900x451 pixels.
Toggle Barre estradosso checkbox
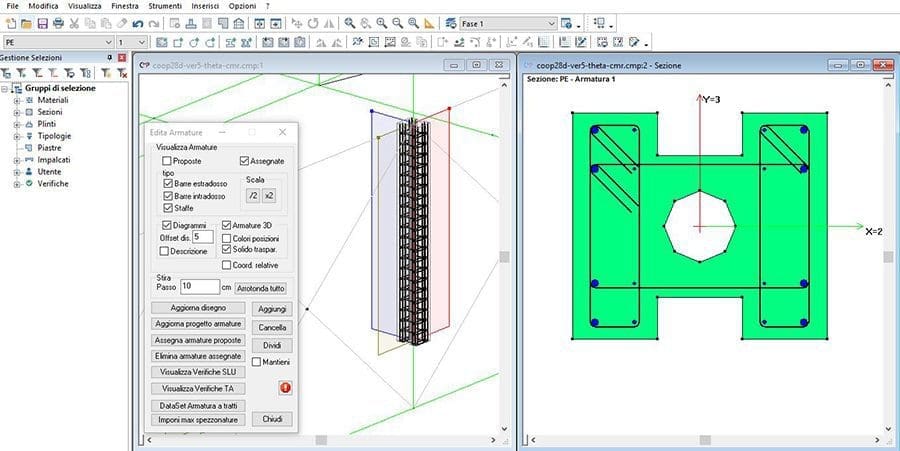168,184
